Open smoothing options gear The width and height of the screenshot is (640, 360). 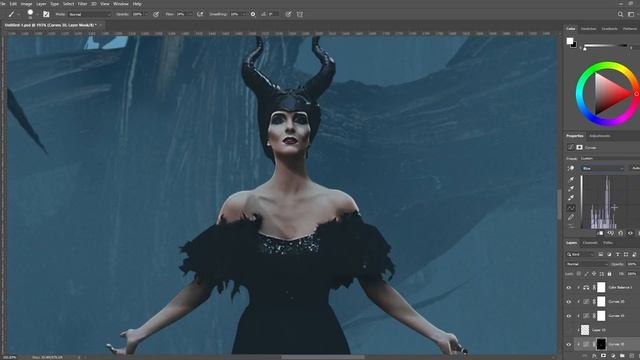253,14
